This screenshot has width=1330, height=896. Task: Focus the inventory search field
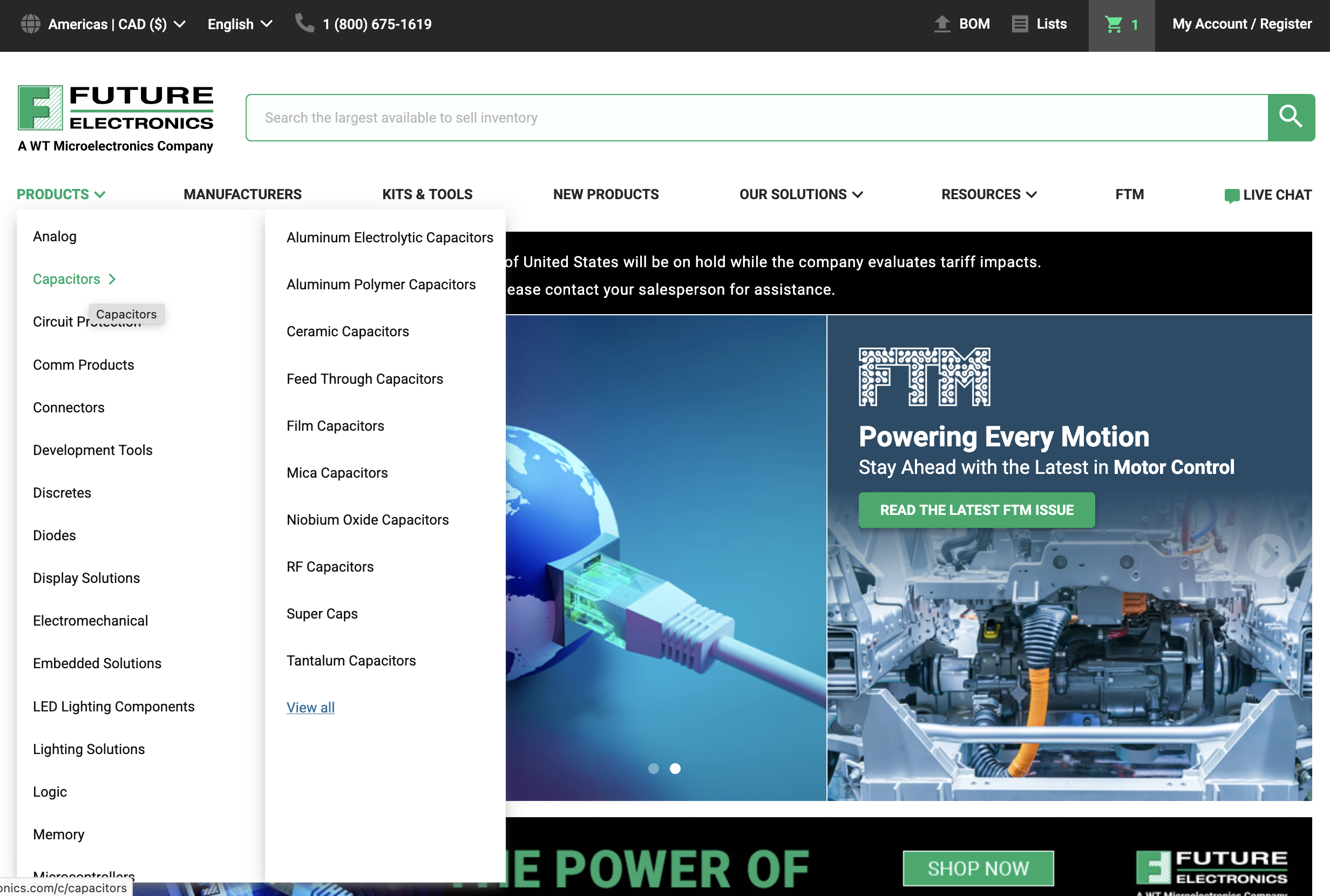click(756, 117)
